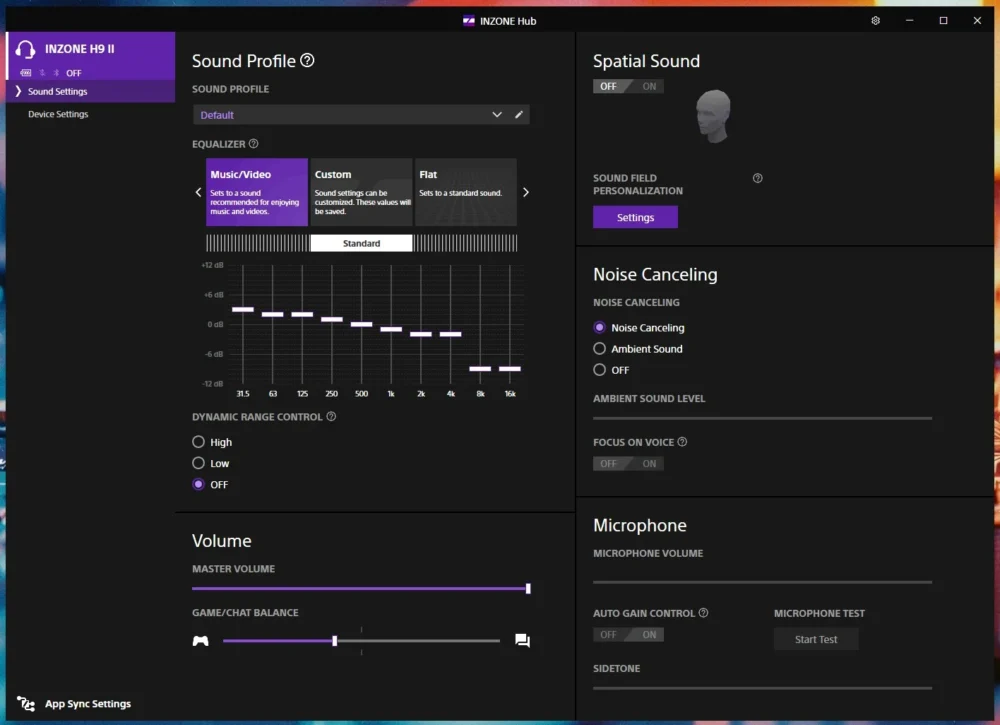Click the Sound Profile help icon
This screenshot has height=725, width=1000.
coord(307,61)
